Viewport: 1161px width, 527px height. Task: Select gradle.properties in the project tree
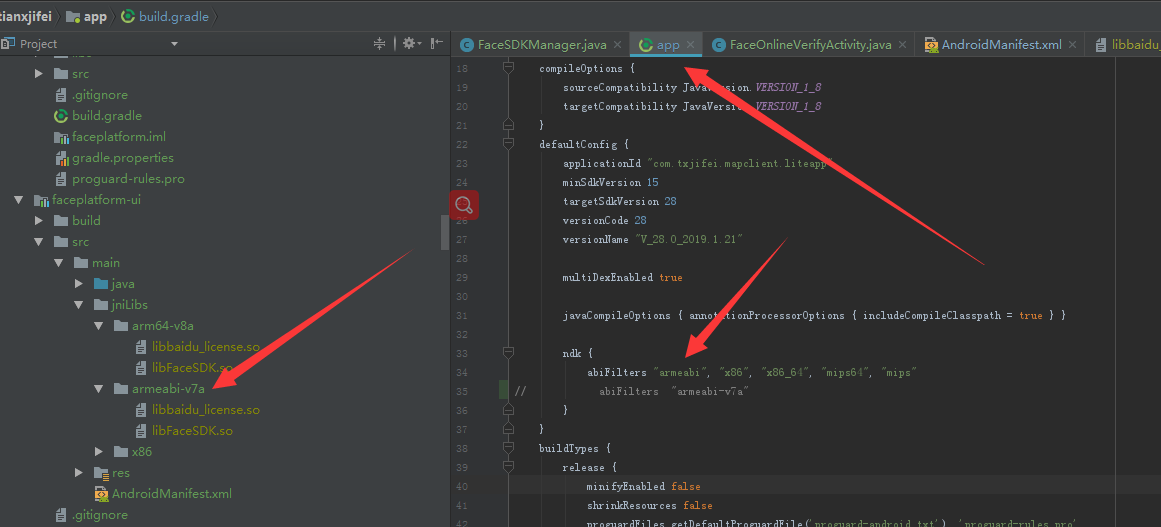(123, 158)
